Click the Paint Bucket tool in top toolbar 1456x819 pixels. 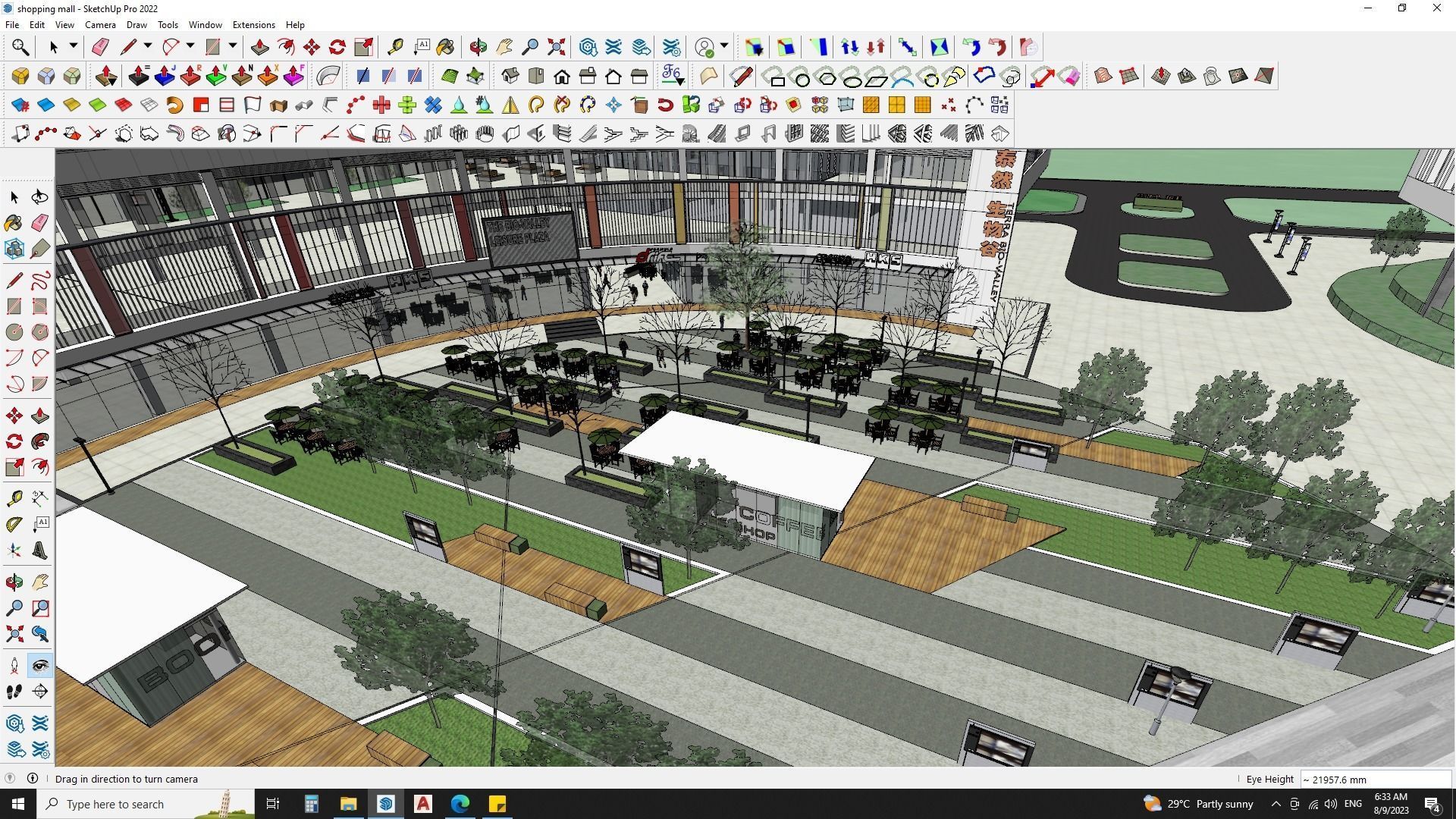(x=445, y=47)
